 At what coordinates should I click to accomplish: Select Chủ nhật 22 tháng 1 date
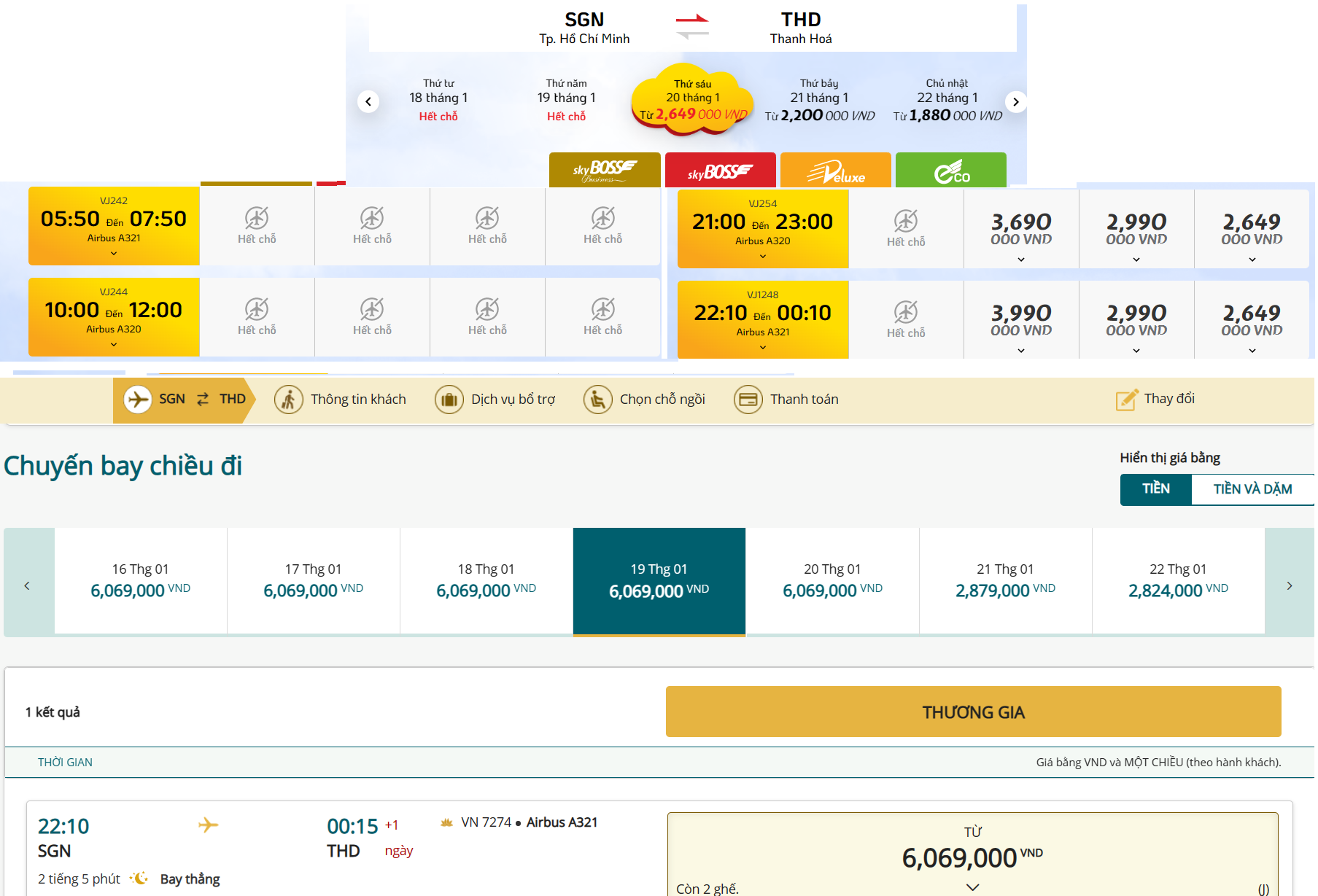pyautogui.click(x=947, y=100)
